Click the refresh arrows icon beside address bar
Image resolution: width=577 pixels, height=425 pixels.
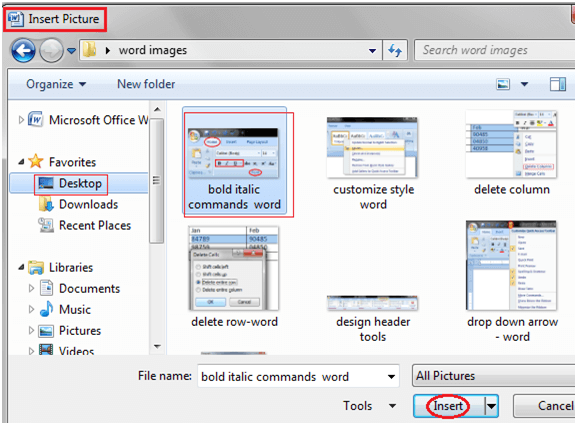coord(394,50)
